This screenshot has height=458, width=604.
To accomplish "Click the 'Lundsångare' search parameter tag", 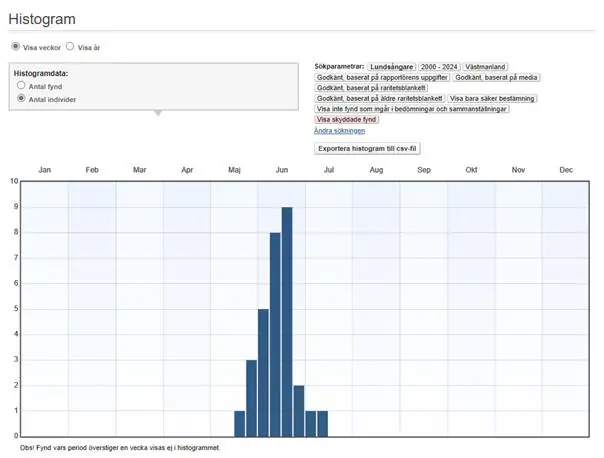I will coord(391,66).
